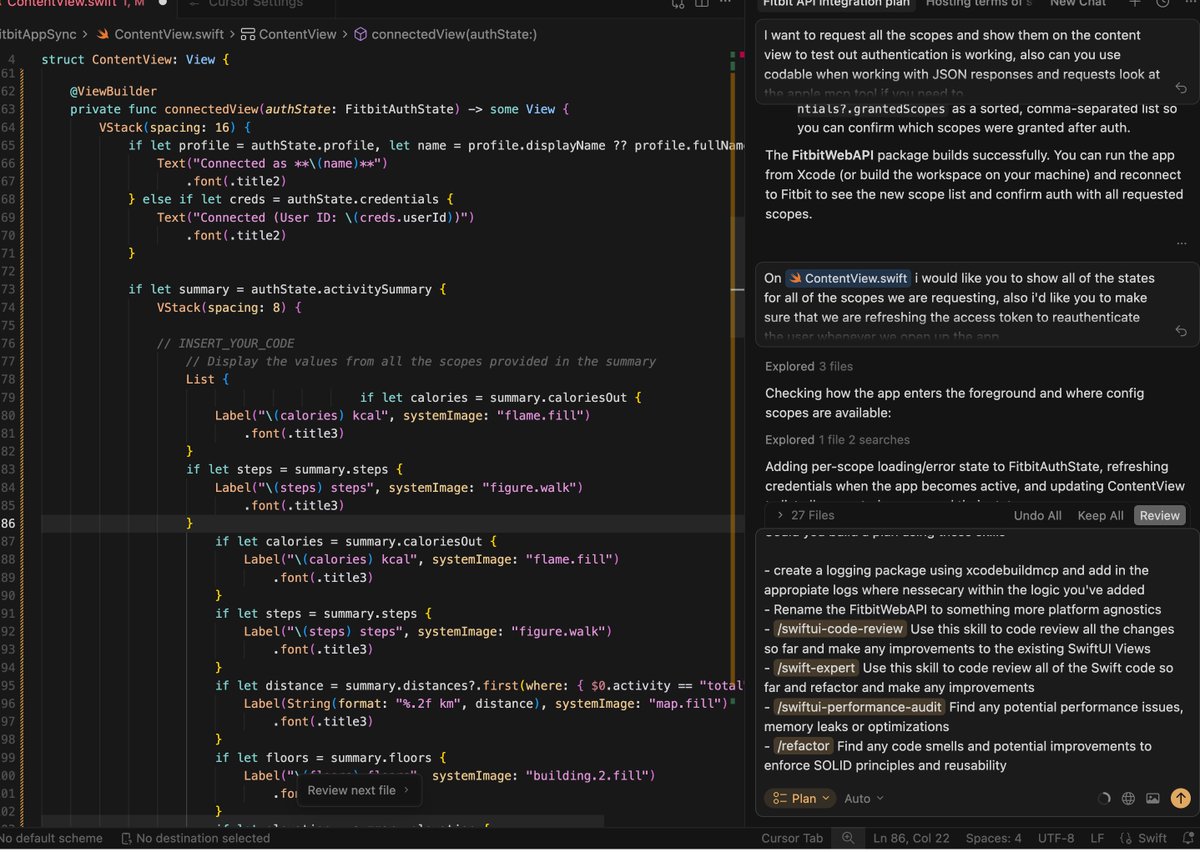The height and width of the screenshot is (852, 1200).
Task: Open the split editor layout icon
Action: click(x=702, y=4)
